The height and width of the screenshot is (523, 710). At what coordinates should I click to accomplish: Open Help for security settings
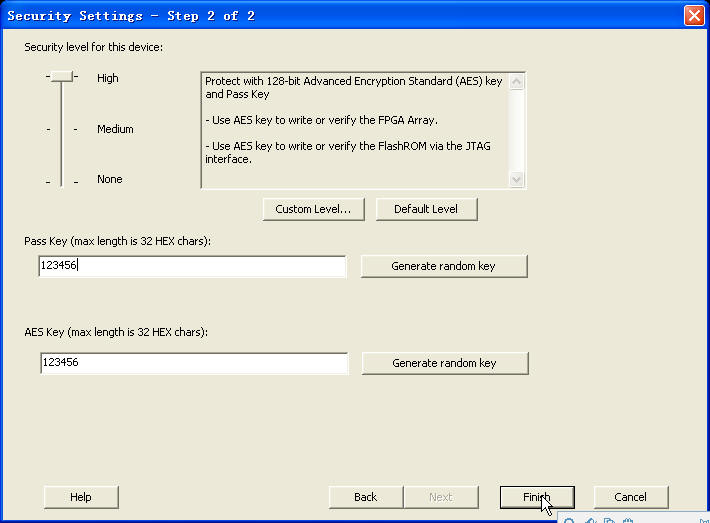click(81, 497)
